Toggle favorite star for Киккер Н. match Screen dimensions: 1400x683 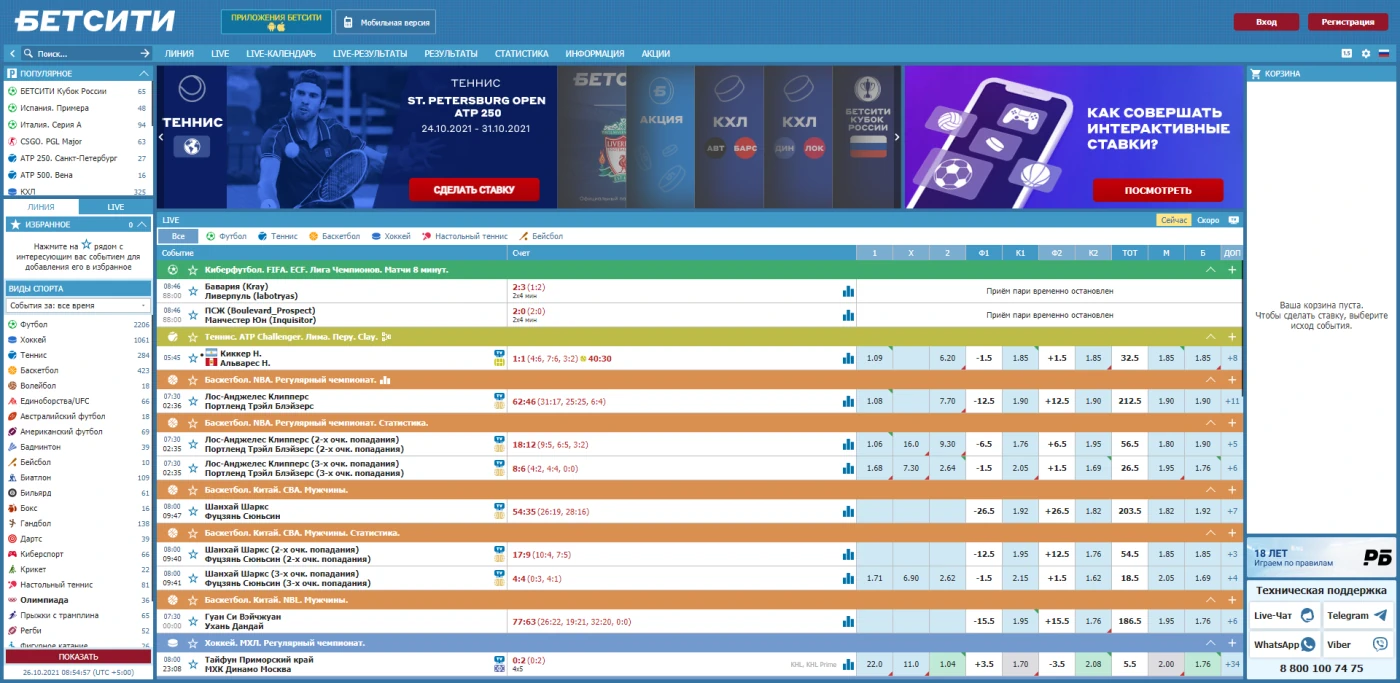(x=193, y=358)
